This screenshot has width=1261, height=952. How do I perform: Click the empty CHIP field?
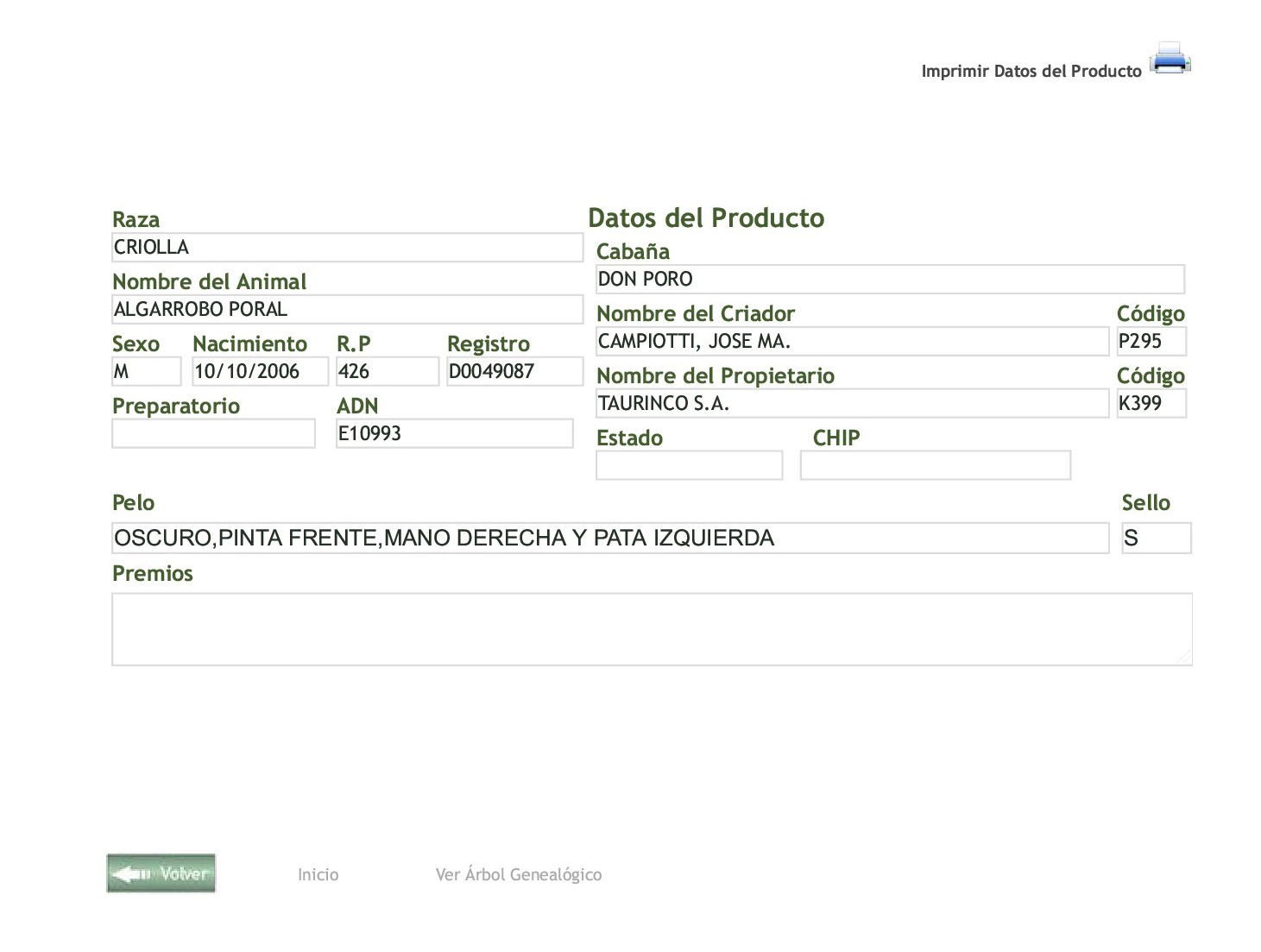click(935, 465)
